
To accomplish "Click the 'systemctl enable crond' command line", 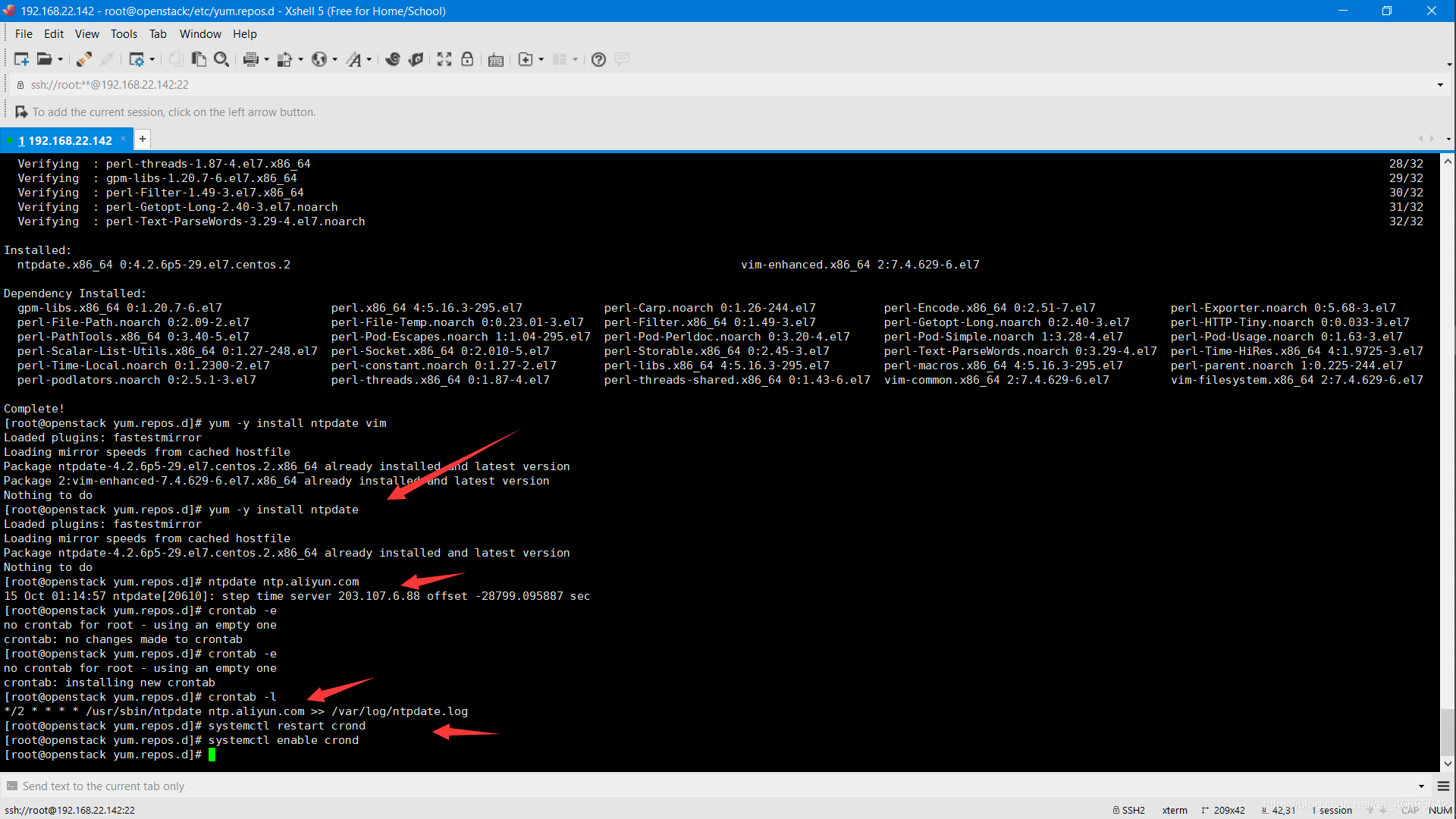I will pos(181,740).
